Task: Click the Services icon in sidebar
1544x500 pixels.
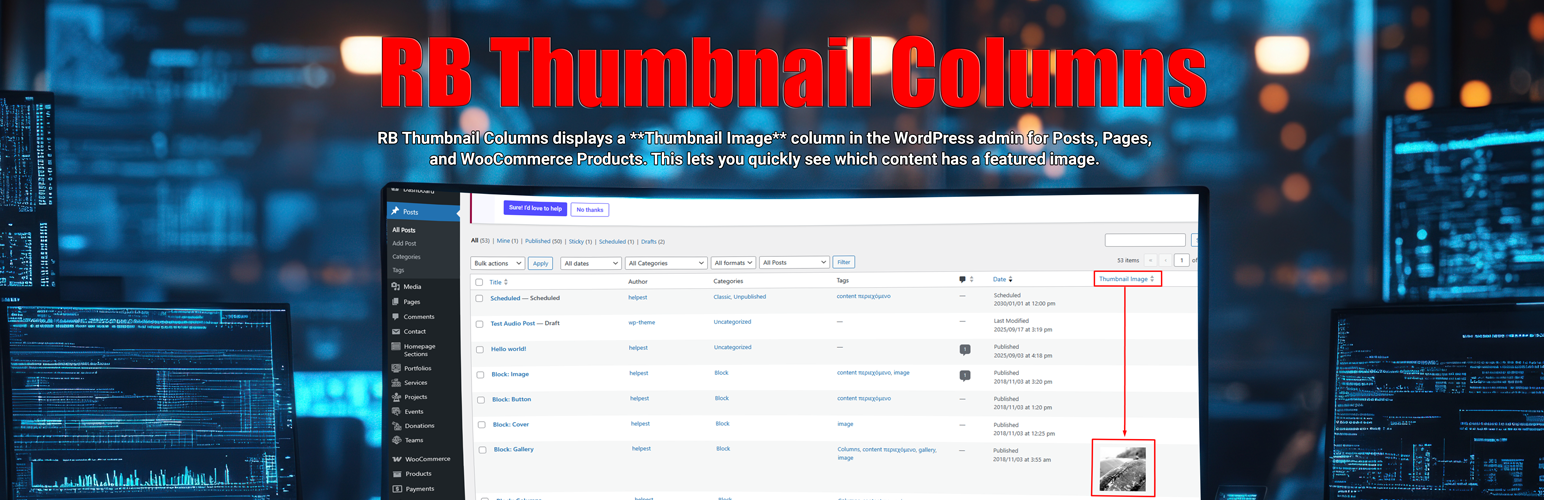Action: click(396, 383)
